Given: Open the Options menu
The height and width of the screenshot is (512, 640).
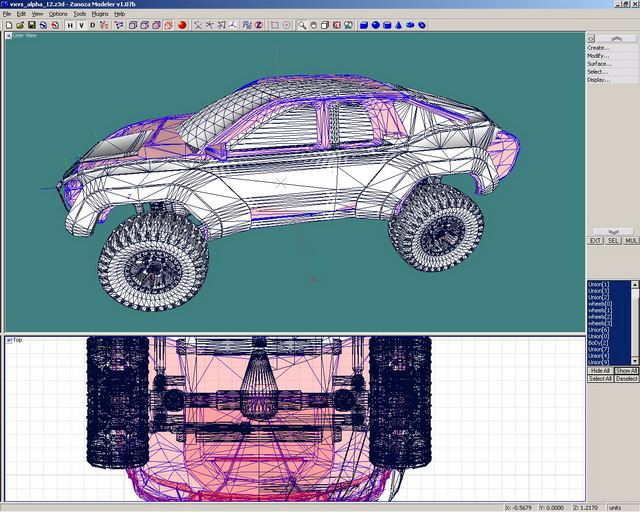Looking at the screenshot, I should coord(58,14).
